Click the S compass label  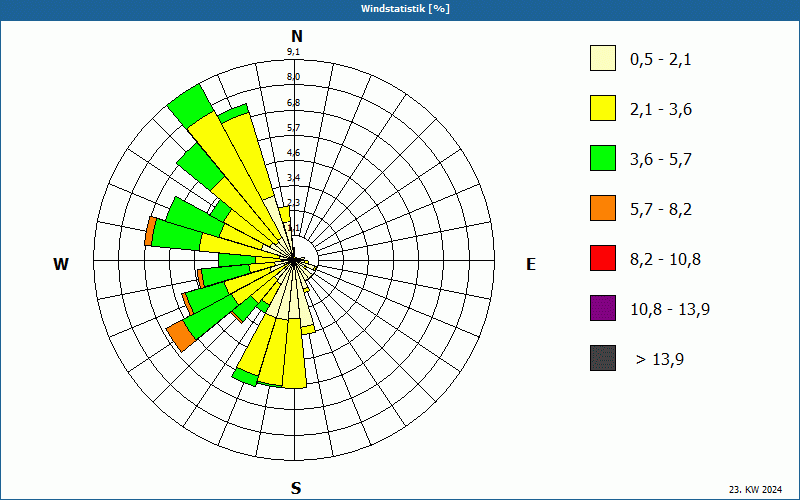[296, 488]
